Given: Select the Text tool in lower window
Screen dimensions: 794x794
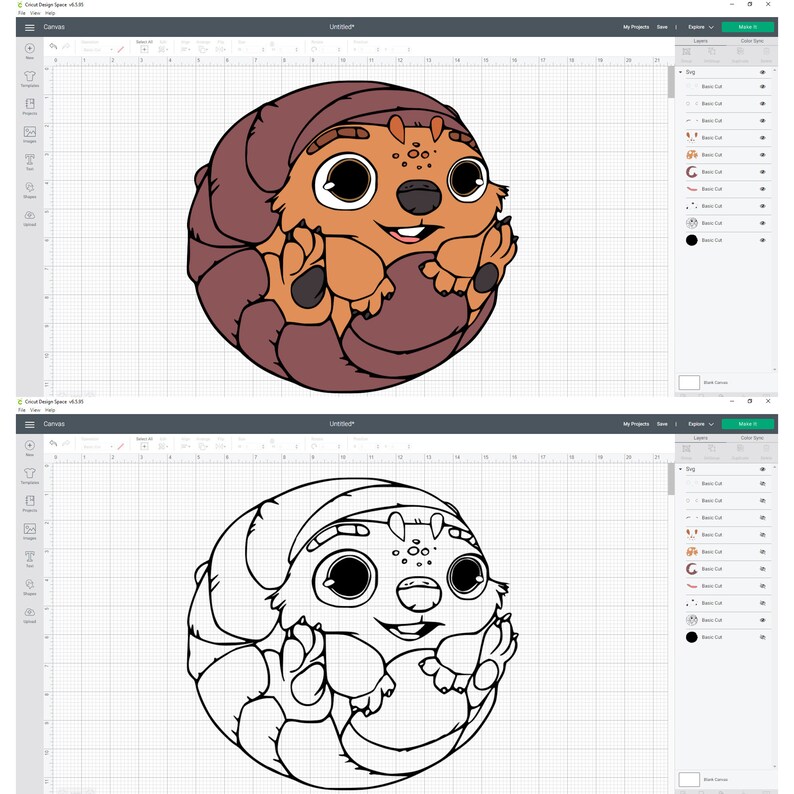Looking at the screenshot, I should (x=30, y=559).
